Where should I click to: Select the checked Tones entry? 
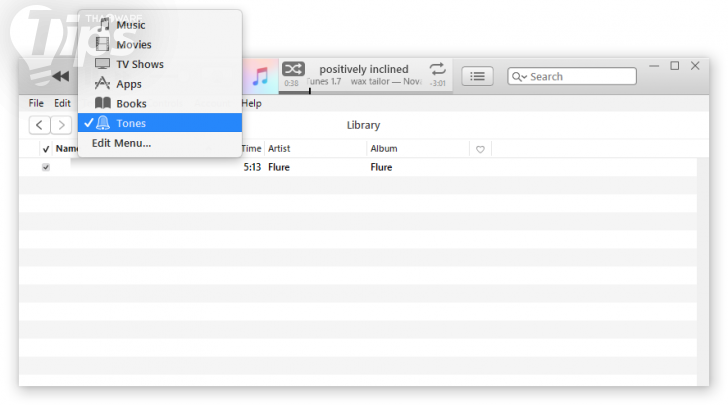pyautogui.click(x=160, y=123)
